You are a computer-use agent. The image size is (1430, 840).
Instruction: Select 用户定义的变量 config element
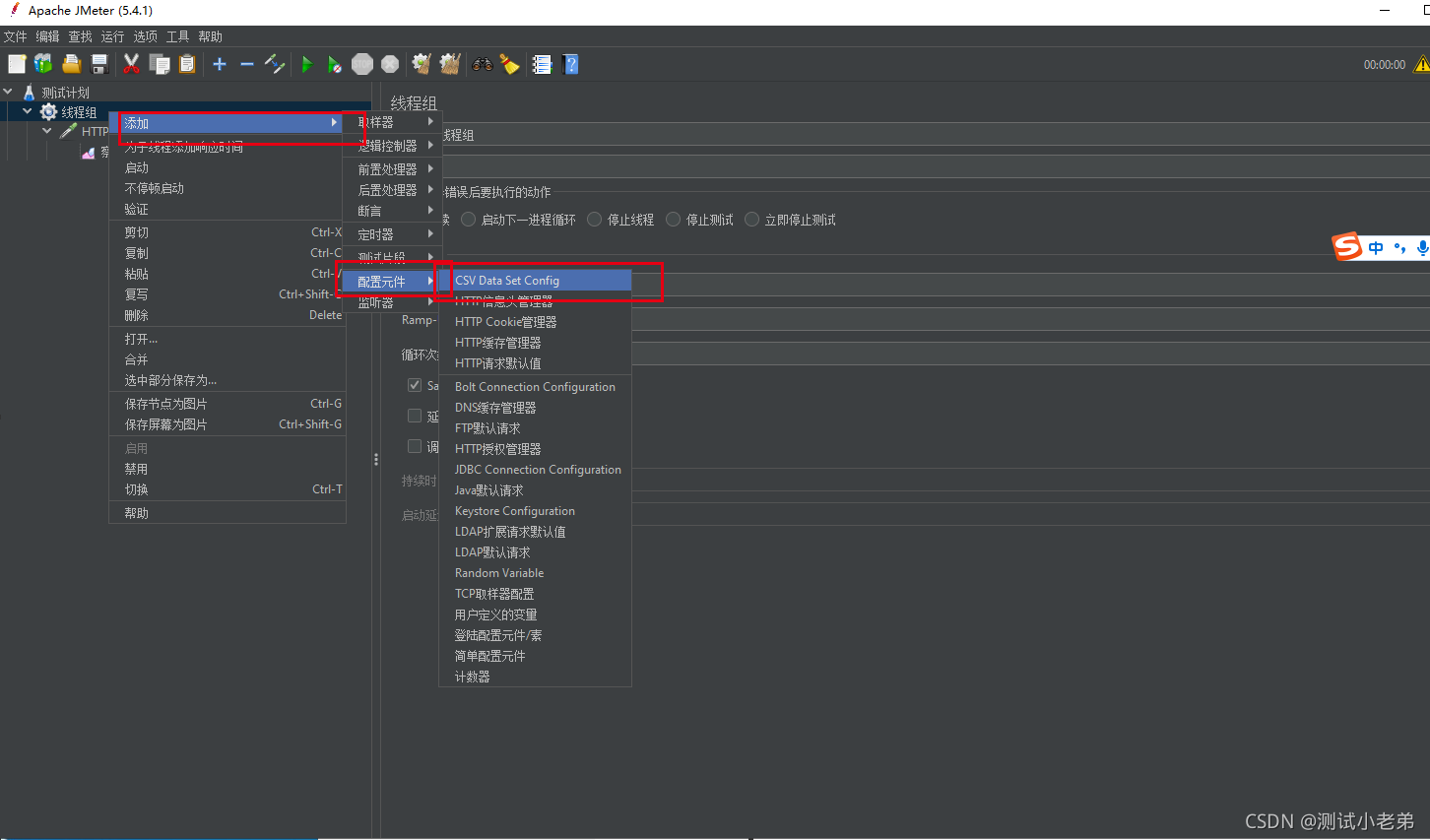click(535, 614)
